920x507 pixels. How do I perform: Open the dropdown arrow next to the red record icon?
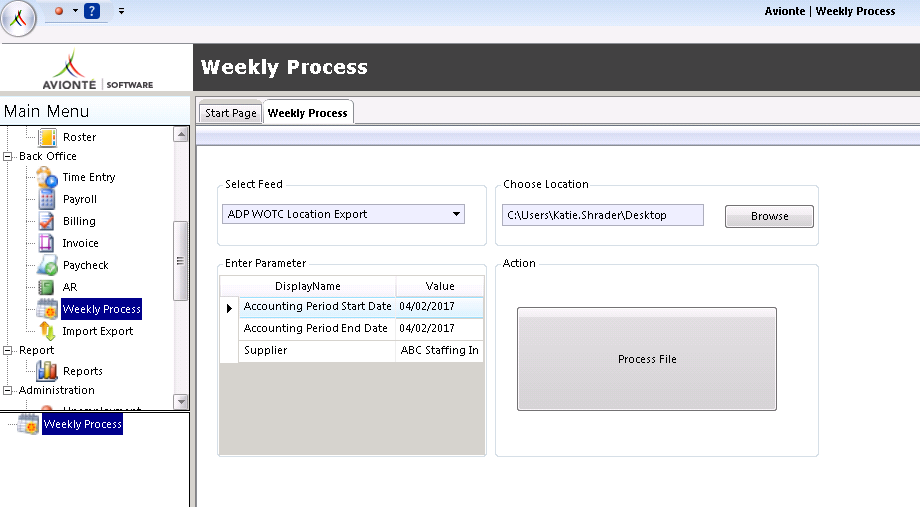tap(75, 11)
